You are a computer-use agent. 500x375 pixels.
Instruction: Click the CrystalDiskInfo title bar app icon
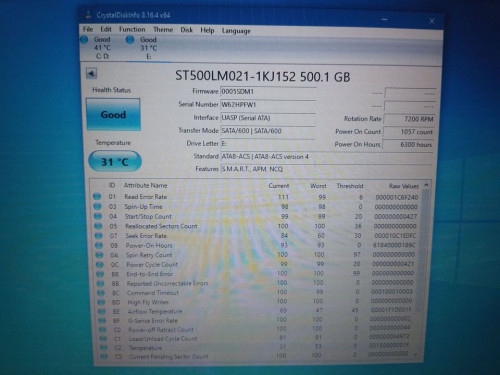click(x=88, y=14)
